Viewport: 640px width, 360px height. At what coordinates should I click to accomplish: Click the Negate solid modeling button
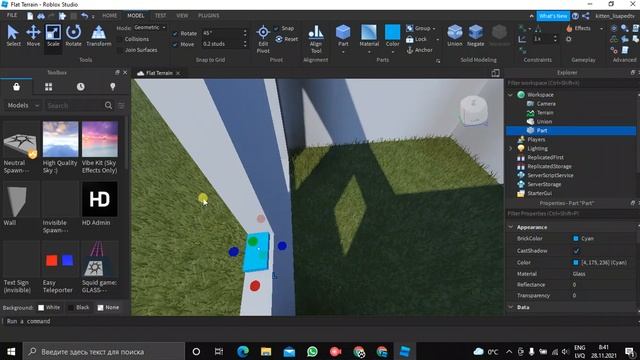[476, 36]
